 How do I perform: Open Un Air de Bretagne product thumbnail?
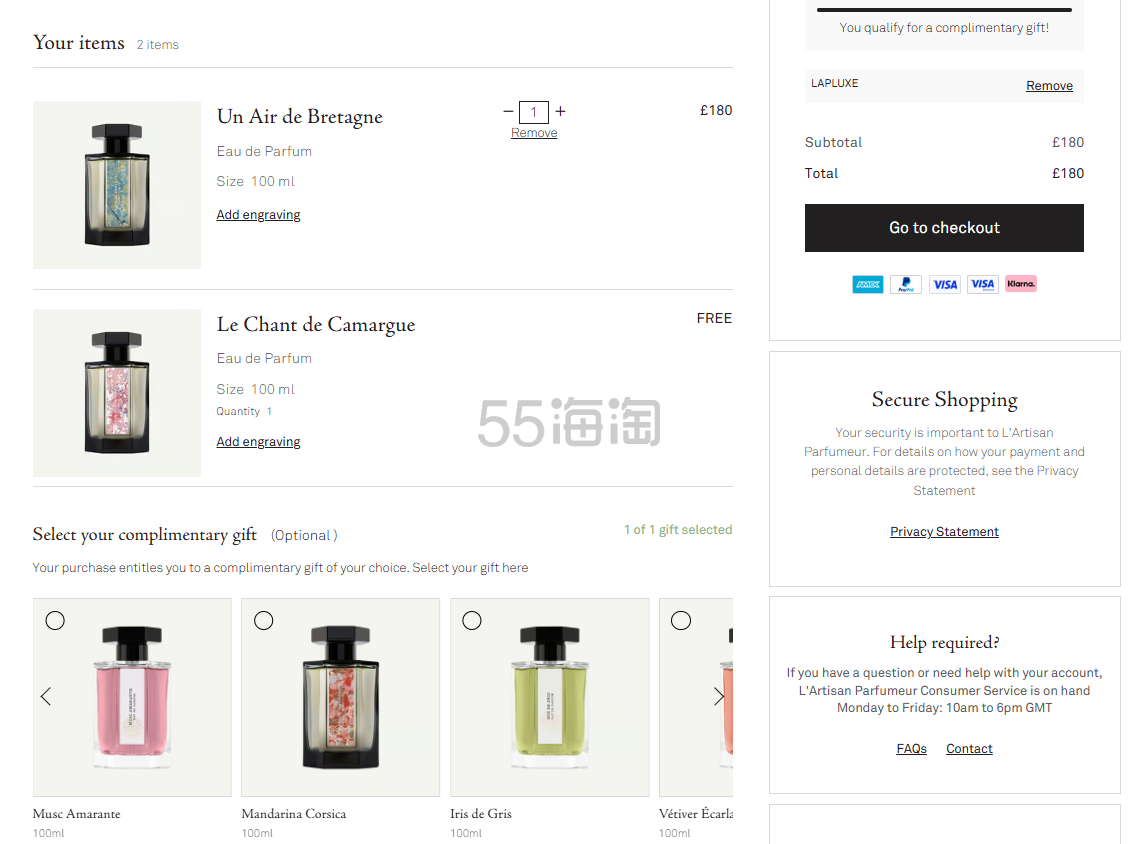click(117, 185)
